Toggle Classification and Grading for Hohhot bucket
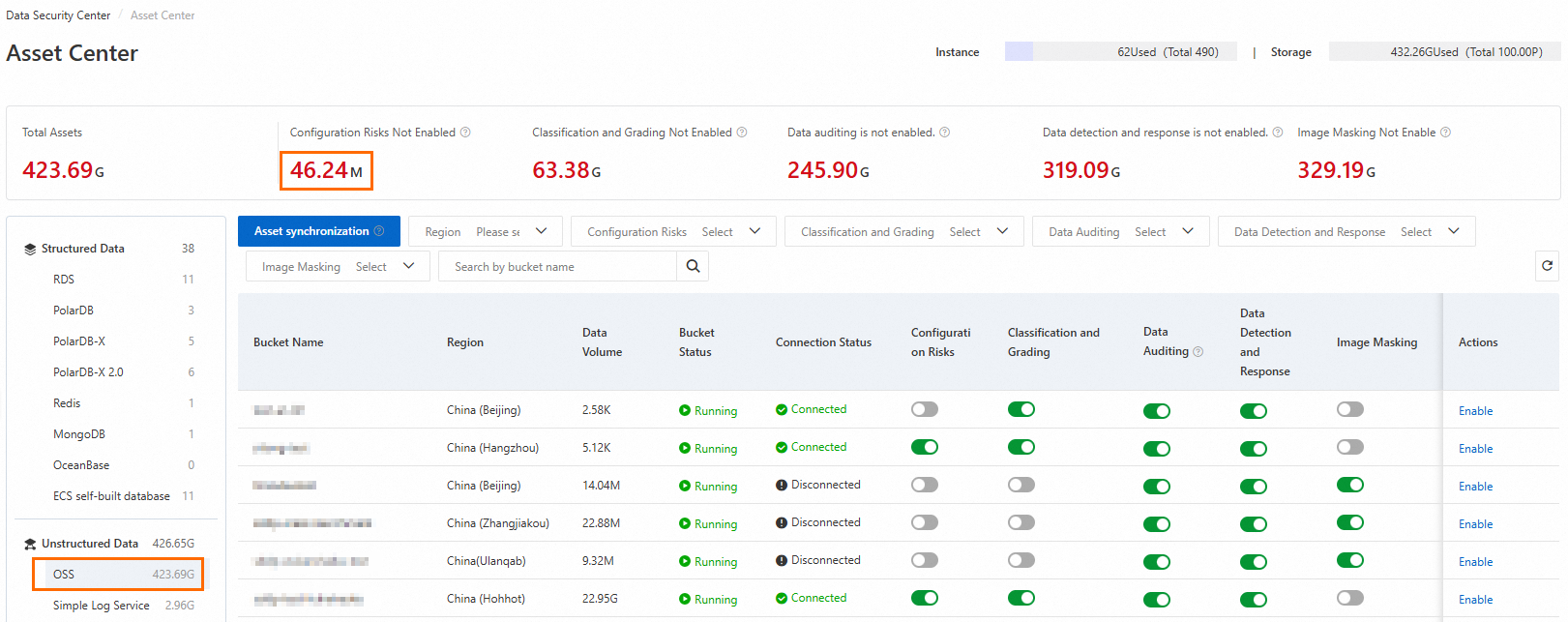The image size is (1568, 622). [x=1021, y=598]
